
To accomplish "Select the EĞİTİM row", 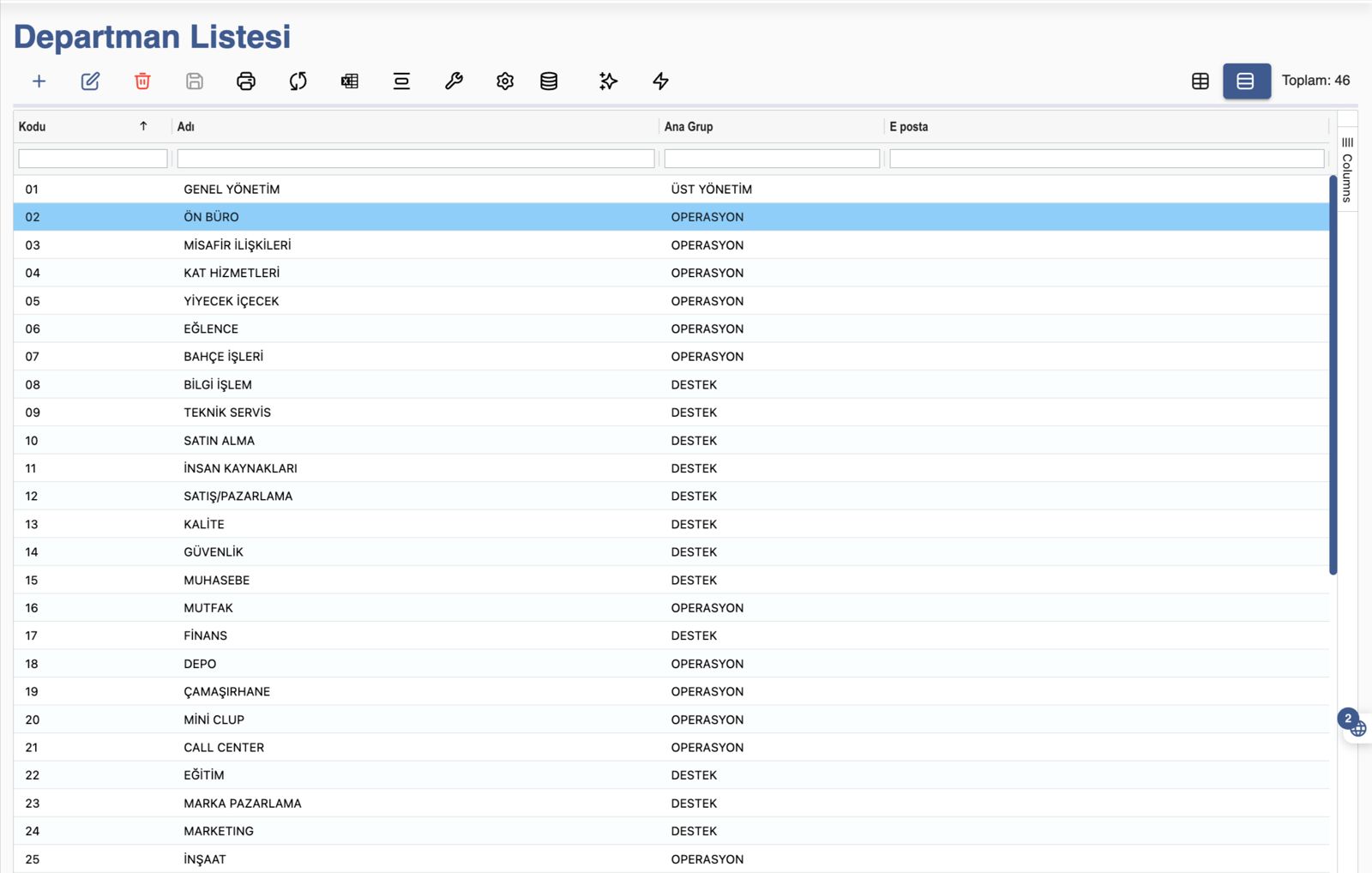I will pyautogui.click(x=671, y=775).
